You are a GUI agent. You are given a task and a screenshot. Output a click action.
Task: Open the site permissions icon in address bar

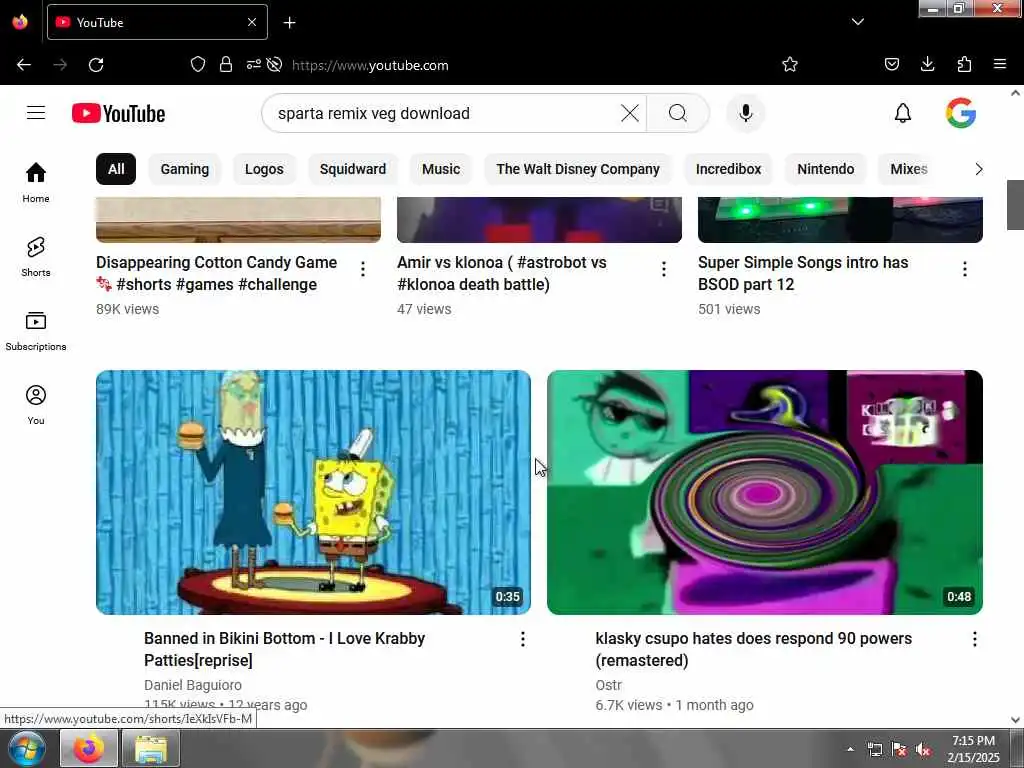click(253, 64)
